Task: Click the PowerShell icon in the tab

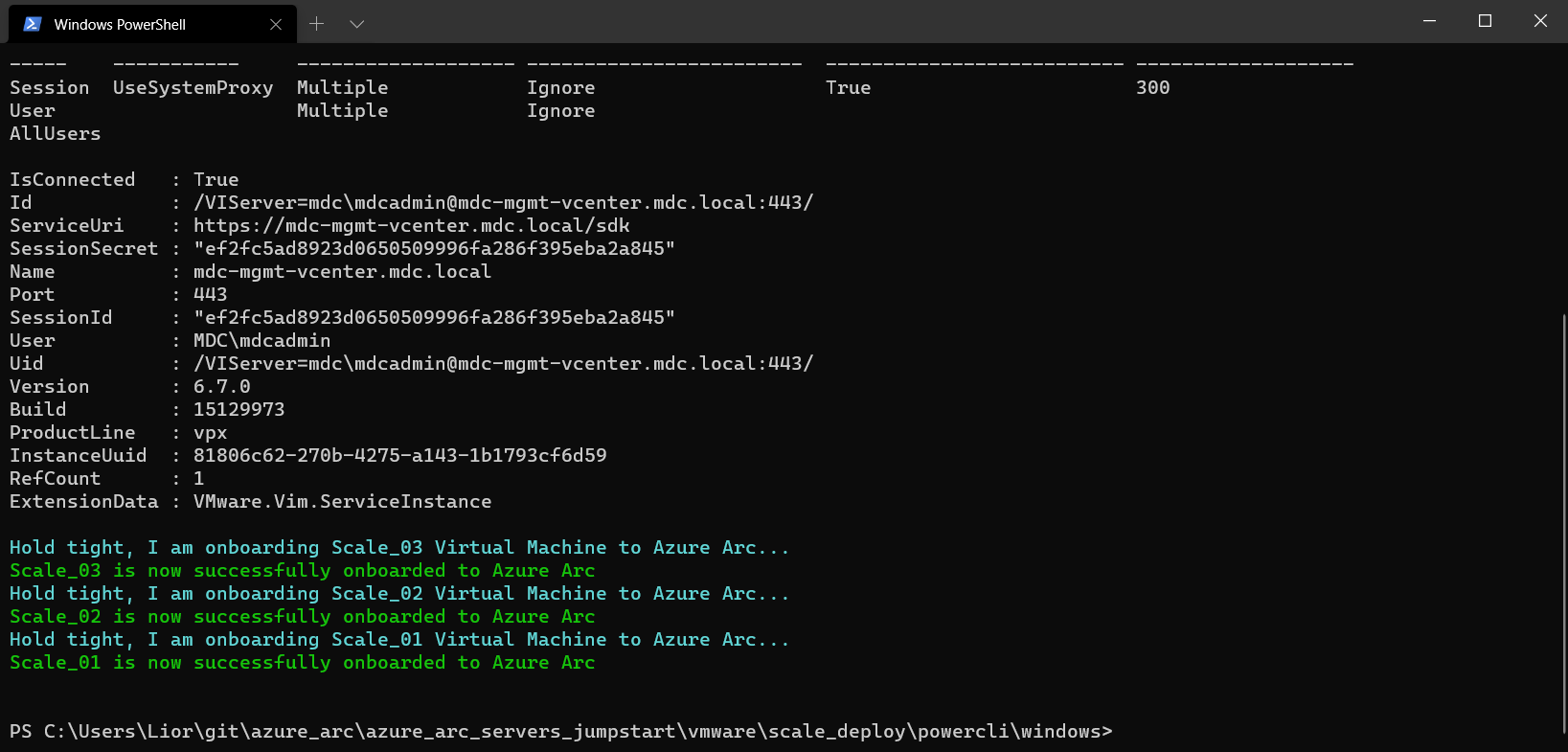Action: click(33, 24)
